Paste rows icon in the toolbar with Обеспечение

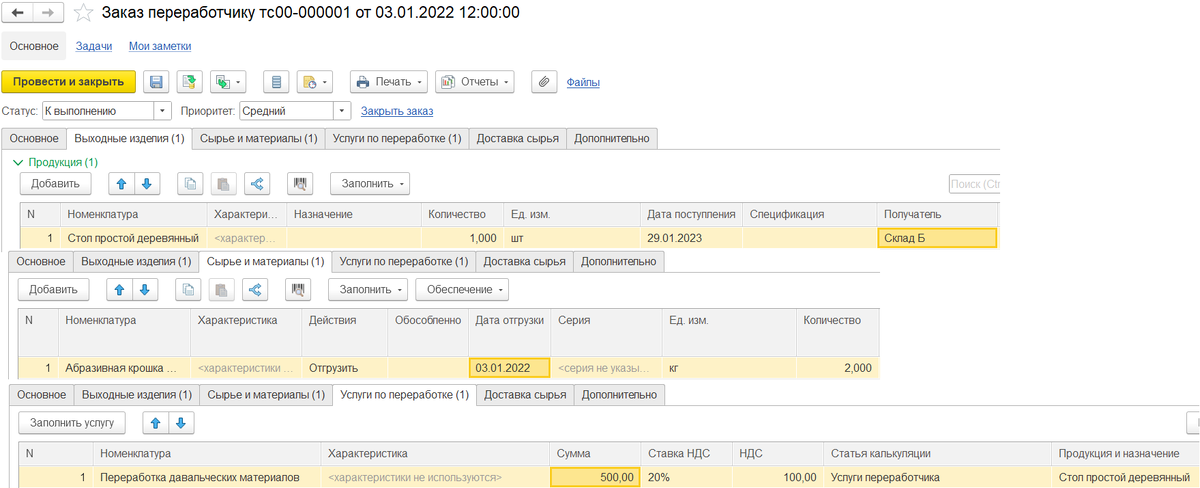point(222,289)
